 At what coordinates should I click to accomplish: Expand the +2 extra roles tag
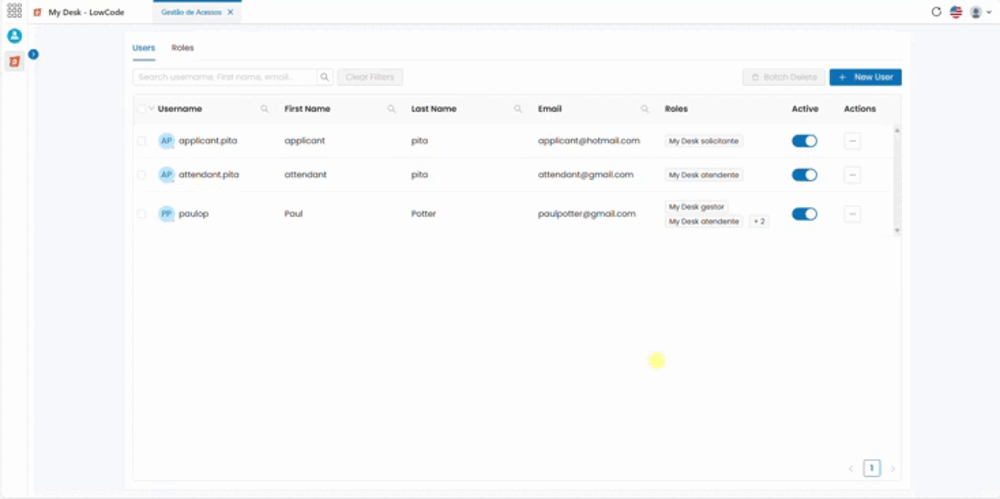coord(758,221)
